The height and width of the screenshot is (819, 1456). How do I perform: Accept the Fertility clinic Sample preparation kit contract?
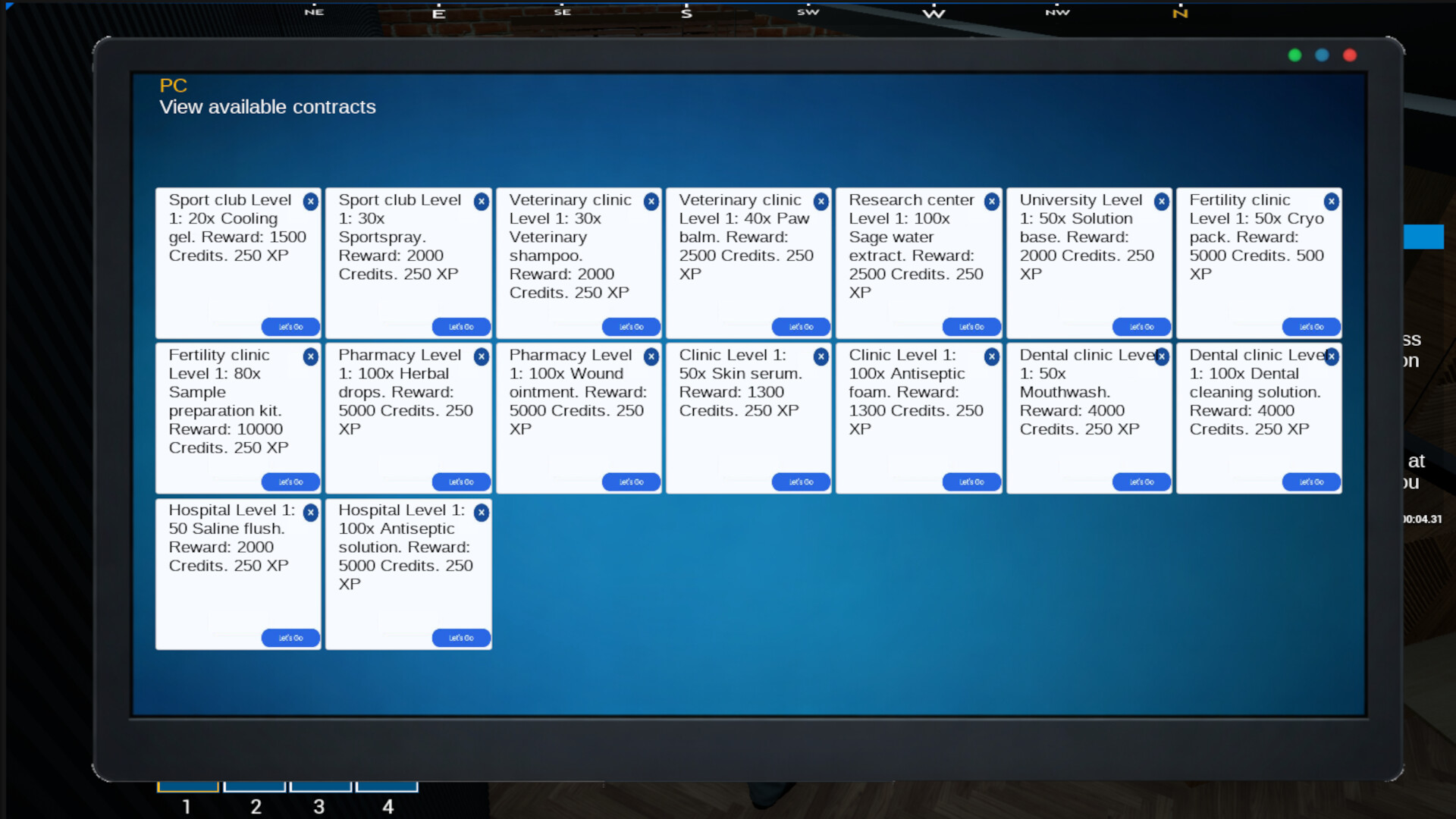290,482
